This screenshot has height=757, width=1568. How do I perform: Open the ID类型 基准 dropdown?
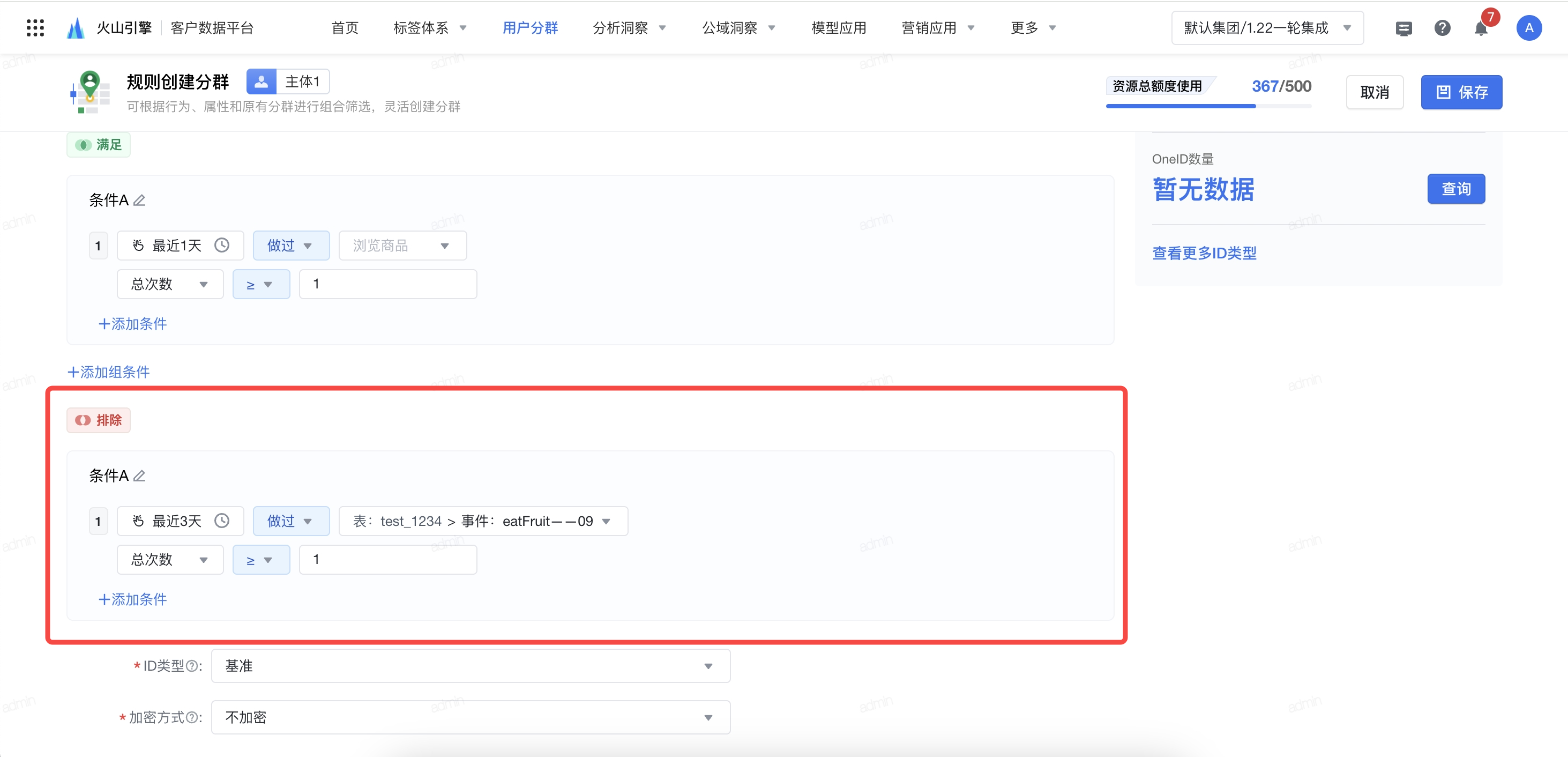[x=471, y=666]
